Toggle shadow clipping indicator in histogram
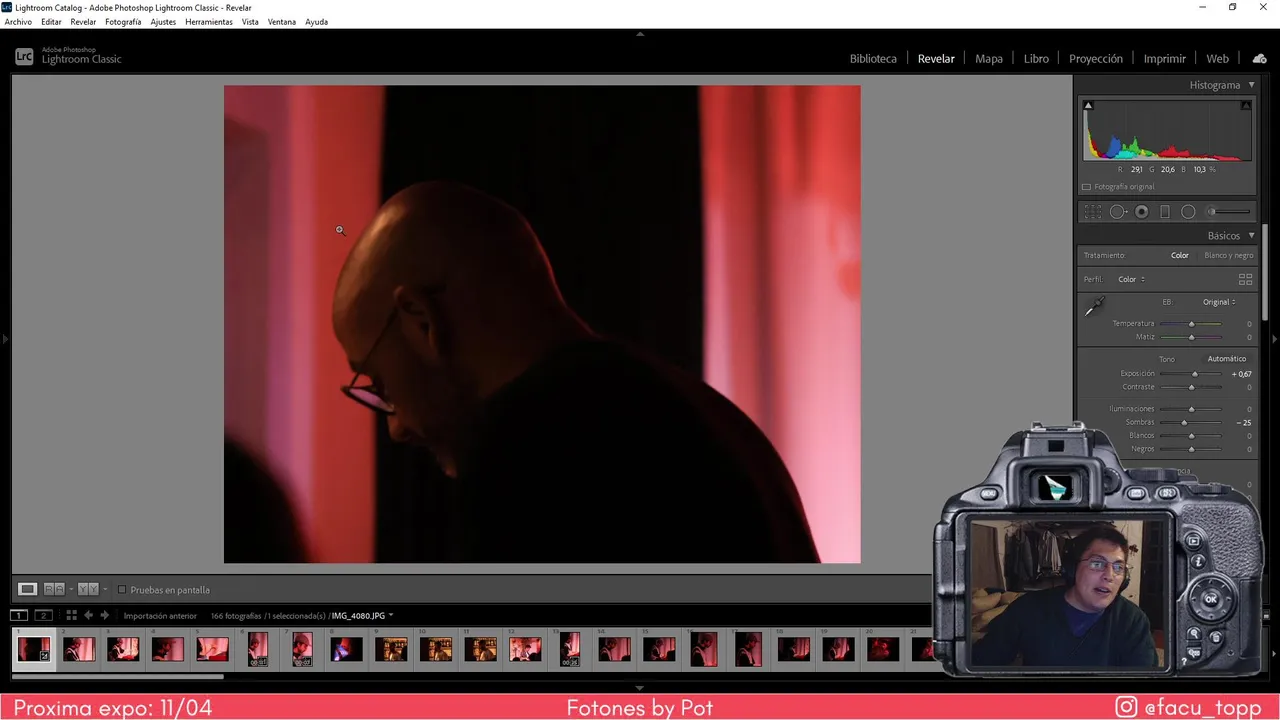The image size is (1280, 720). (1088, 105)
